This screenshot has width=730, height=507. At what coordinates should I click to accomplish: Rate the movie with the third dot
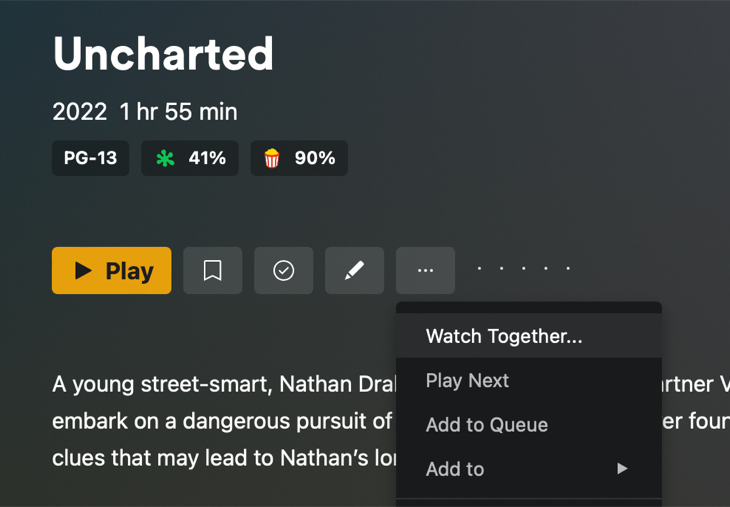click(x=524, y=268)
